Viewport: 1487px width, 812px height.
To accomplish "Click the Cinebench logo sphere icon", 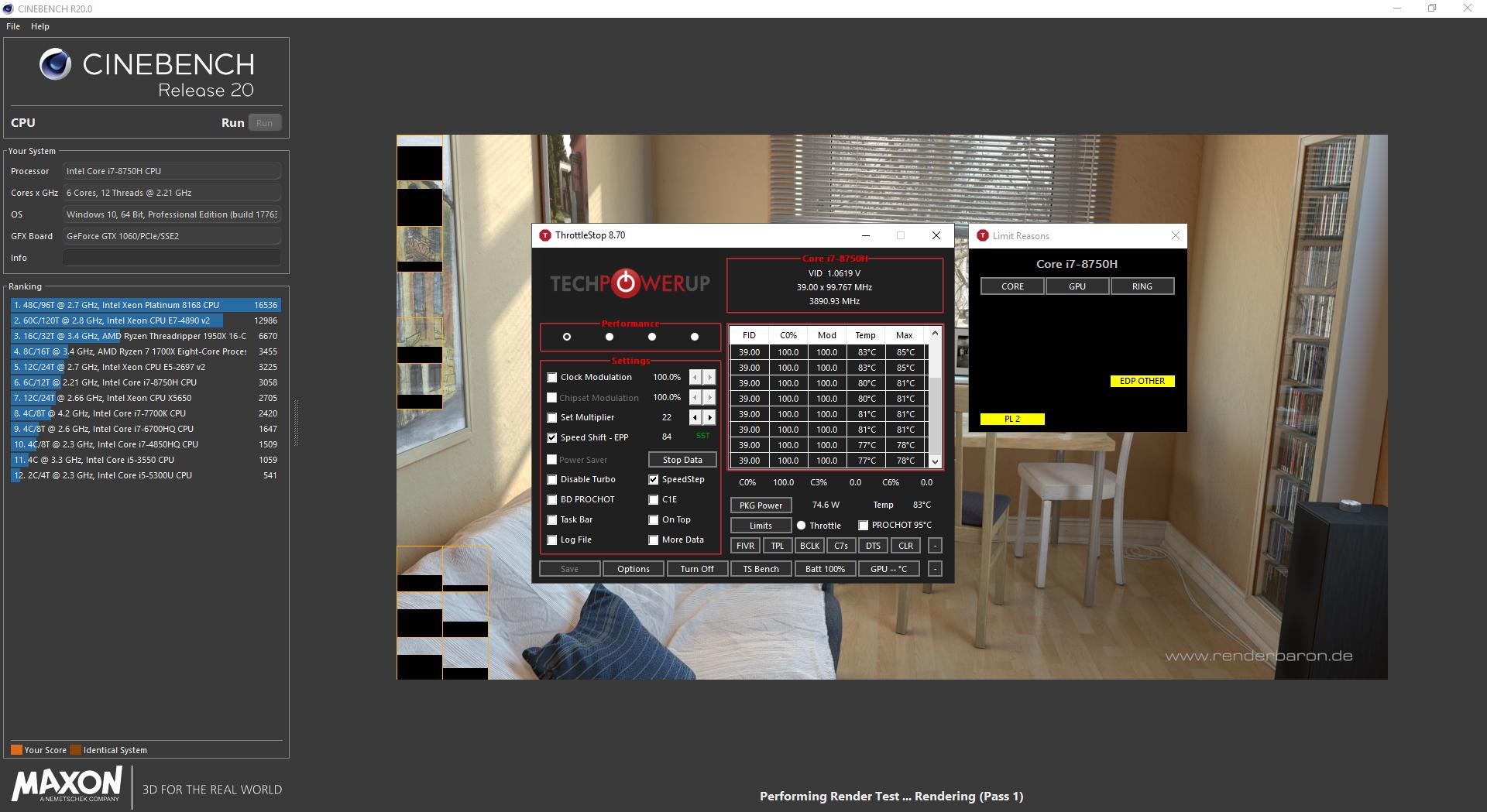I will (56, 64).
